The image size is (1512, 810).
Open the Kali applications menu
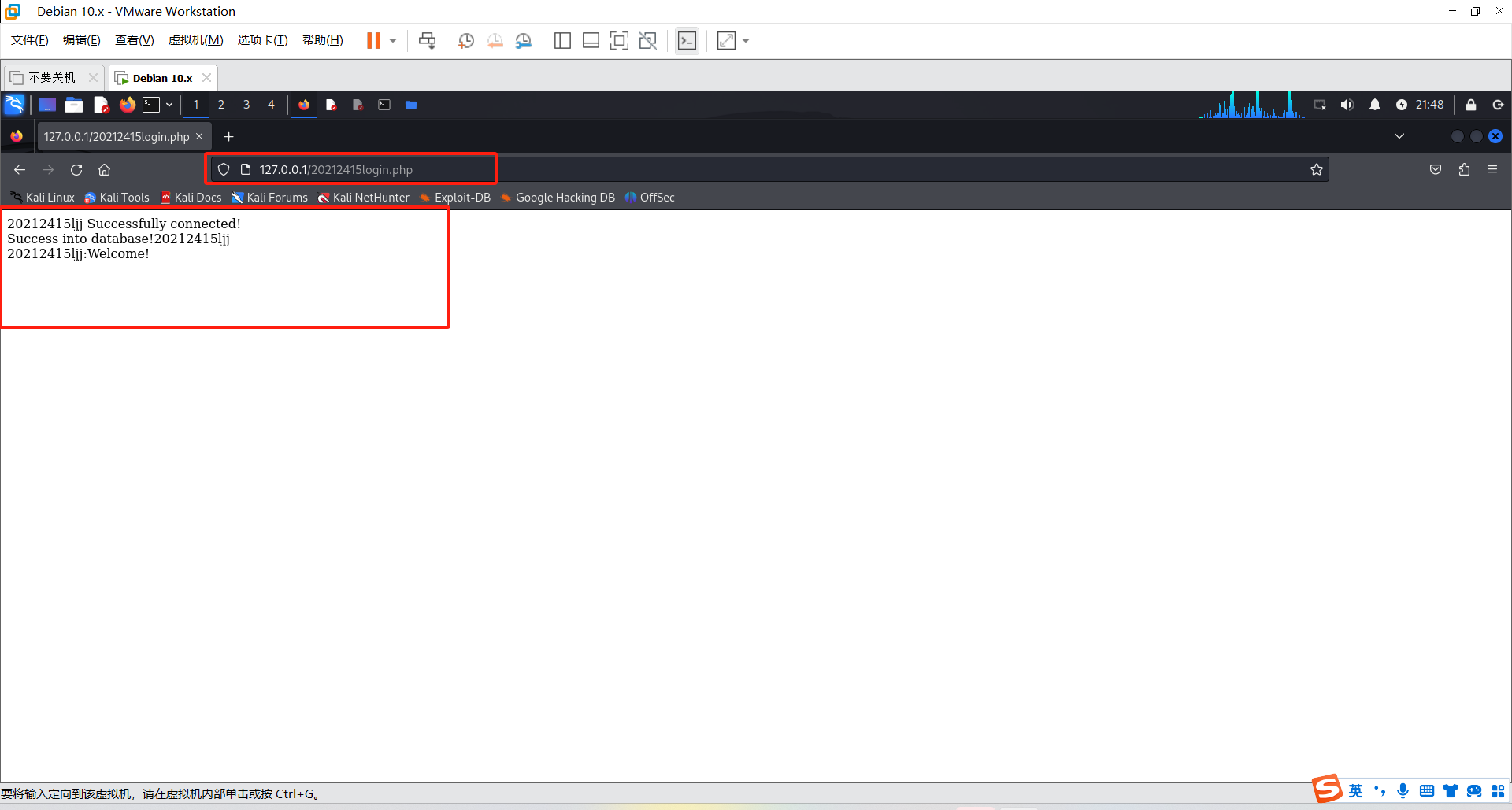tap(14, 105)
